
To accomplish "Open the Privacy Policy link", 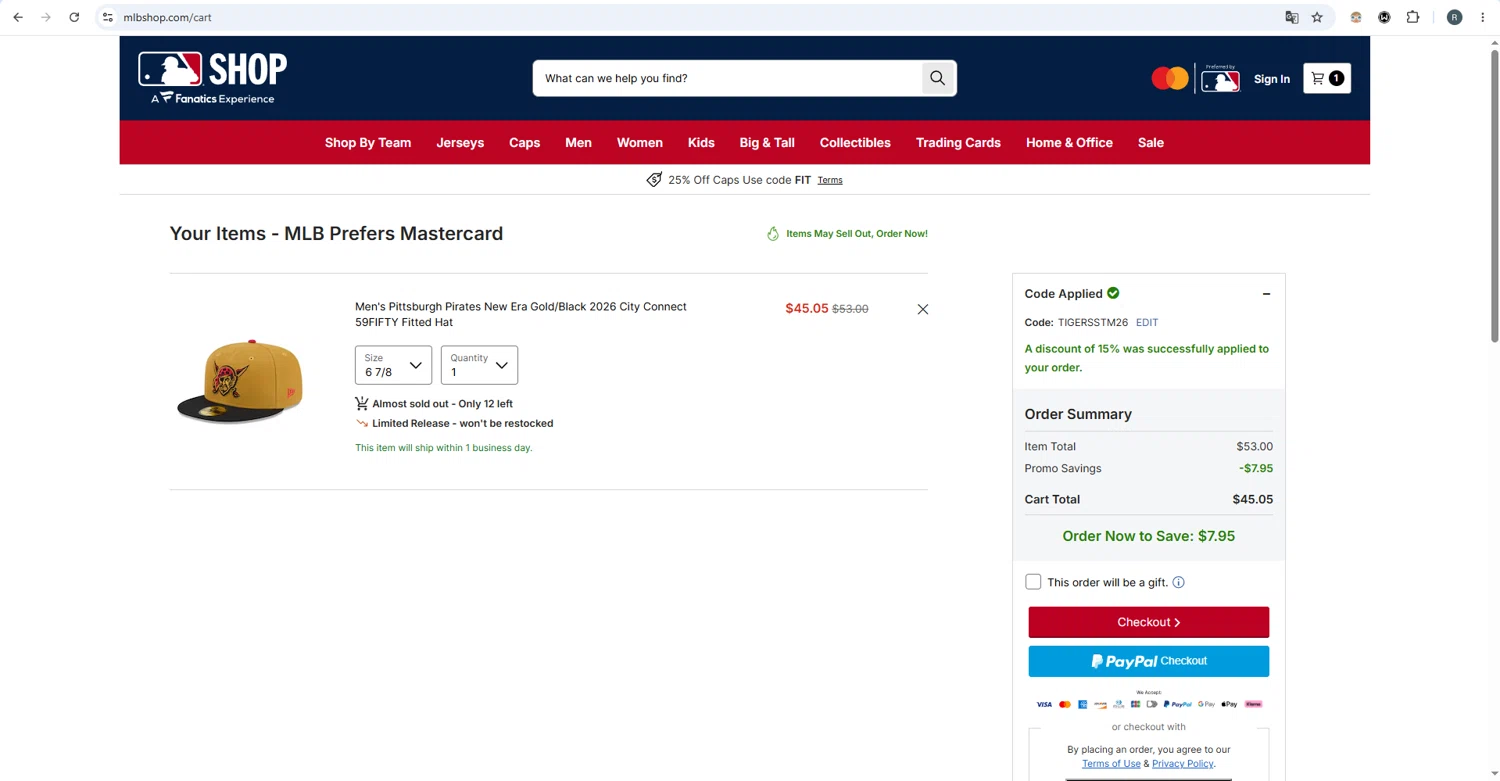I will tap(1183, 764).
